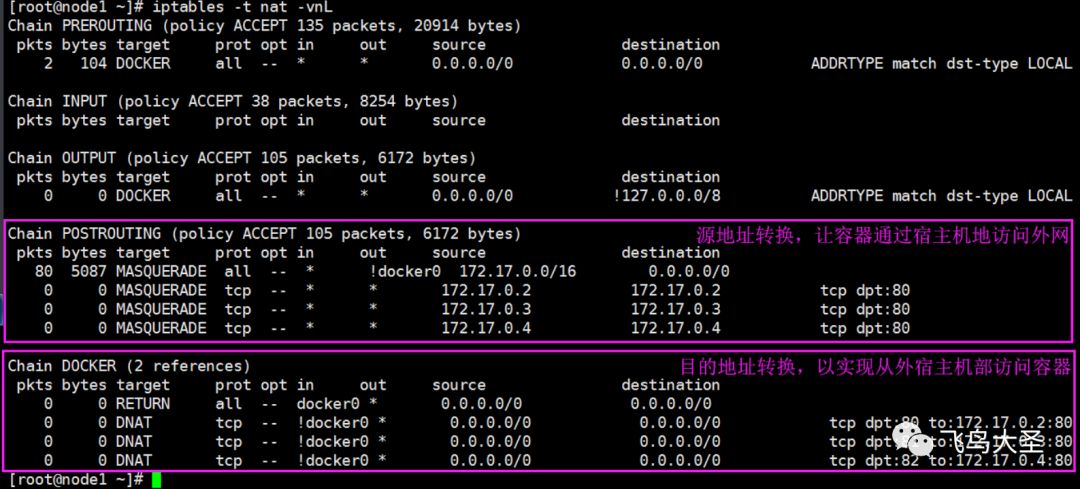The height and width of the screenshot is (489, 1080).
Task: Click the 'ADDRTYPE match dst-type LOCAL' text in PREROUTING row
Action: [942, 63]
